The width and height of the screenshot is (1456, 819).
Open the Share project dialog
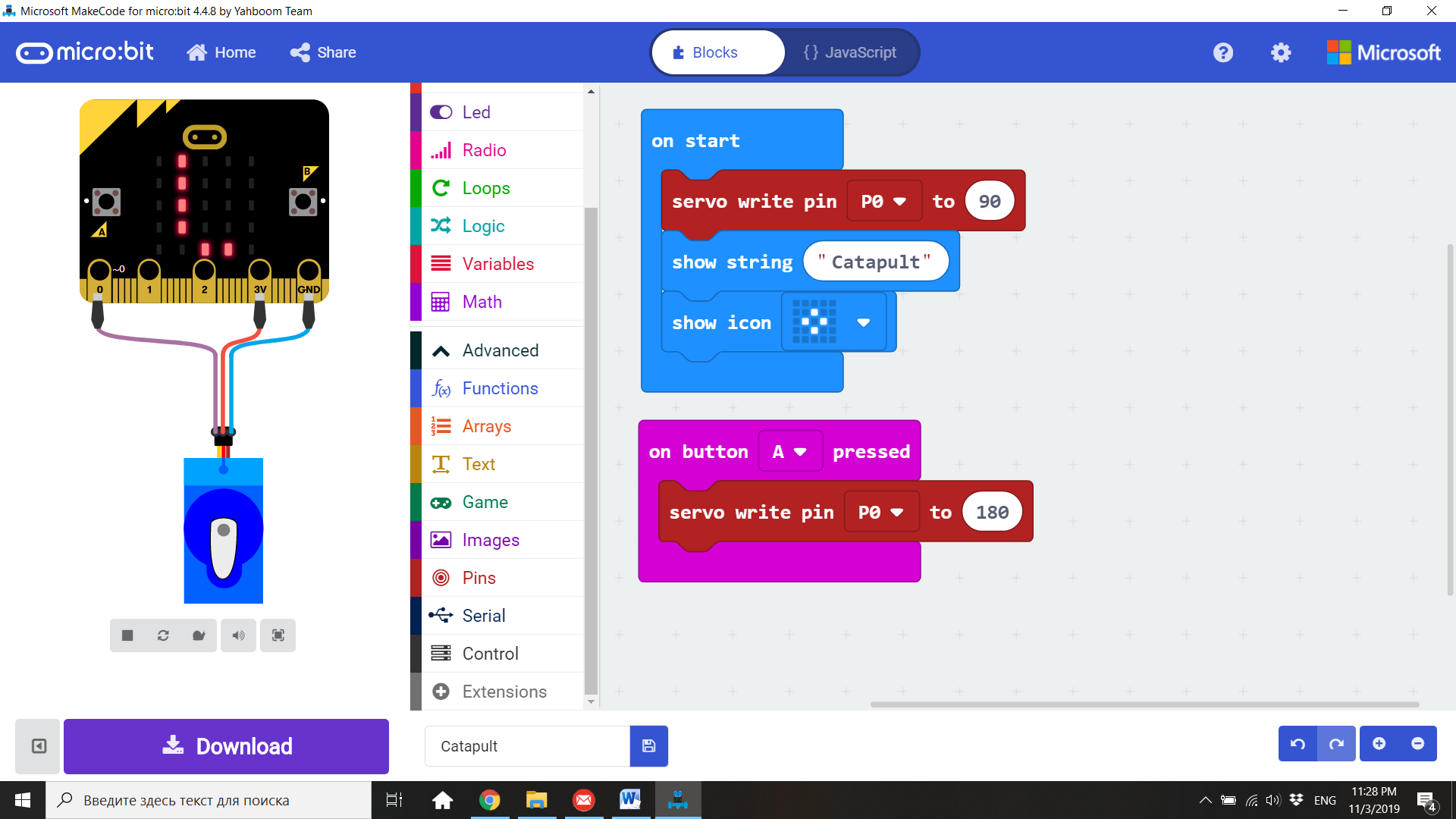pos(323,52)
